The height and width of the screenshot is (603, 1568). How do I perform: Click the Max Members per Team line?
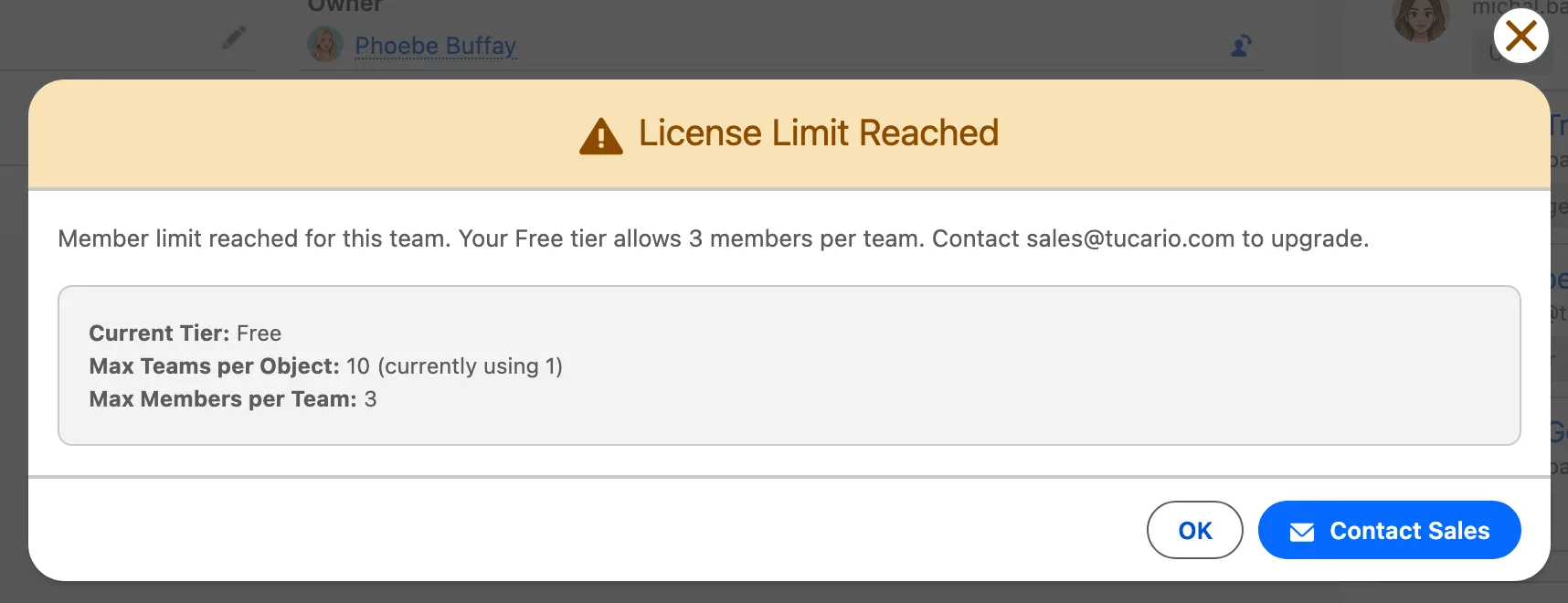pyautogui.click(x=232, y=399)
